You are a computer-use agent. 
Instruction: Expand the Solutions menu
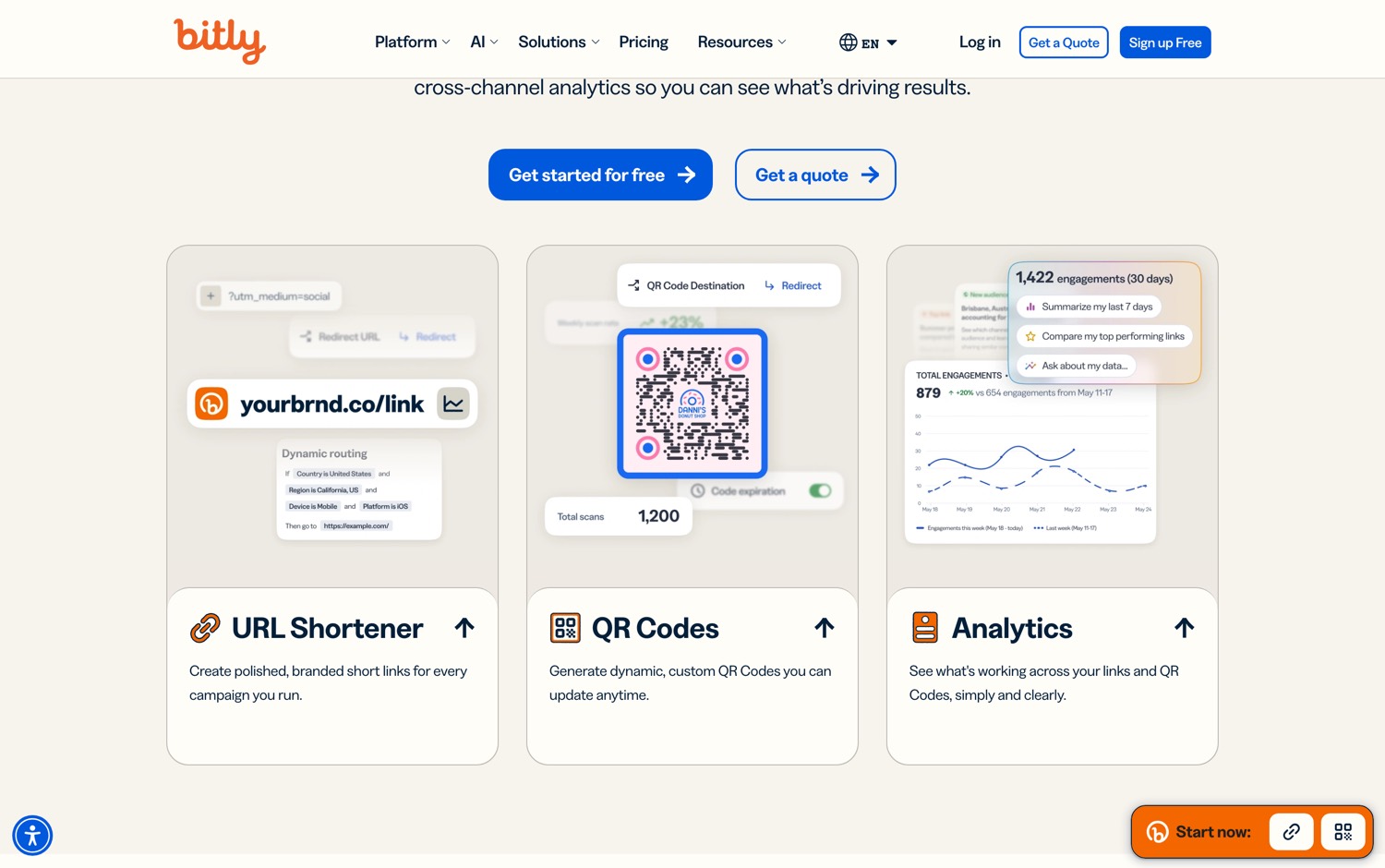point(559,42)
